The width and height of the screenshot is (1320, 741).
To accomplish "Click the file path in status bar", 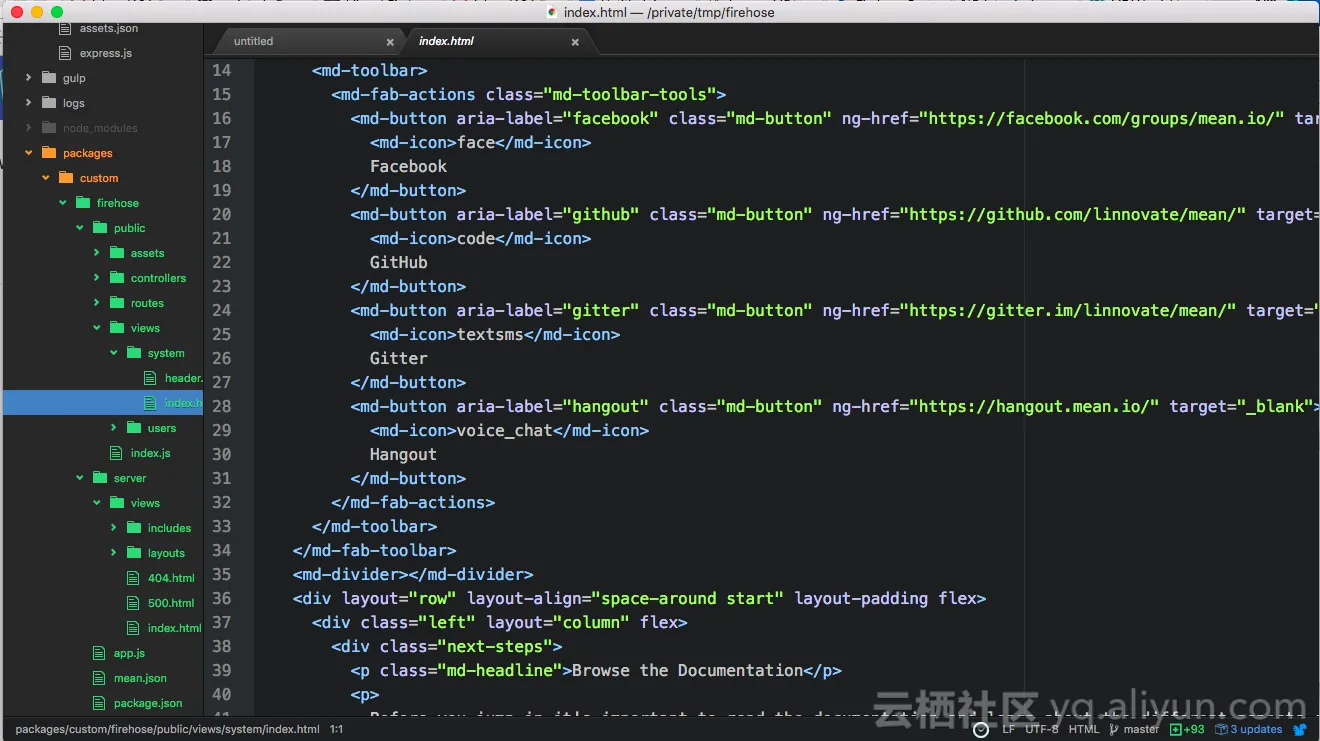I will (167, 730).
